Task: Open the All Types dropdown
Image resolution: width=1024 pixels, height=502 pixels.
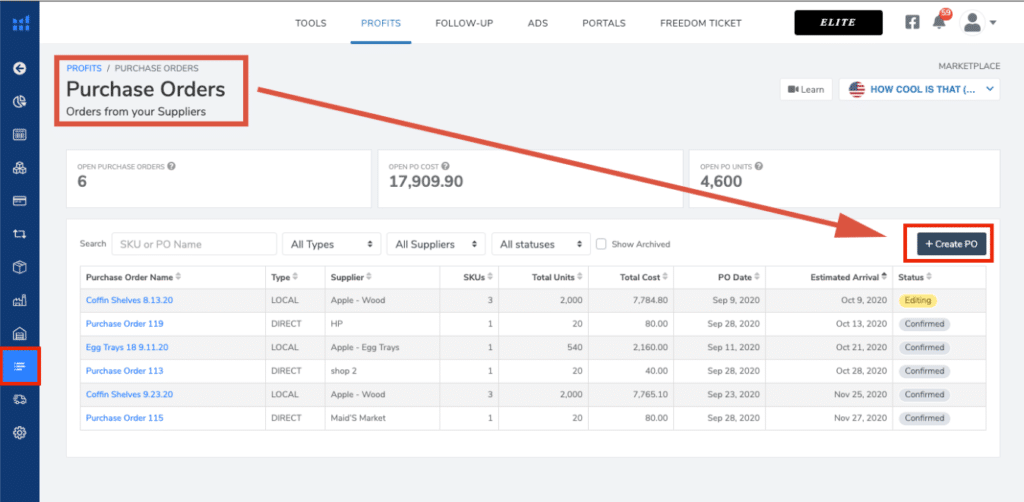Action: 332,244
